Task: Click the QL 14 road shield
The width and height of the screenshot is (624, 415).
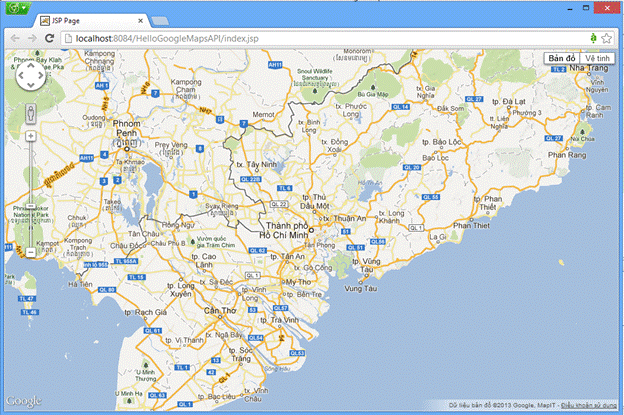Action: 401,107
